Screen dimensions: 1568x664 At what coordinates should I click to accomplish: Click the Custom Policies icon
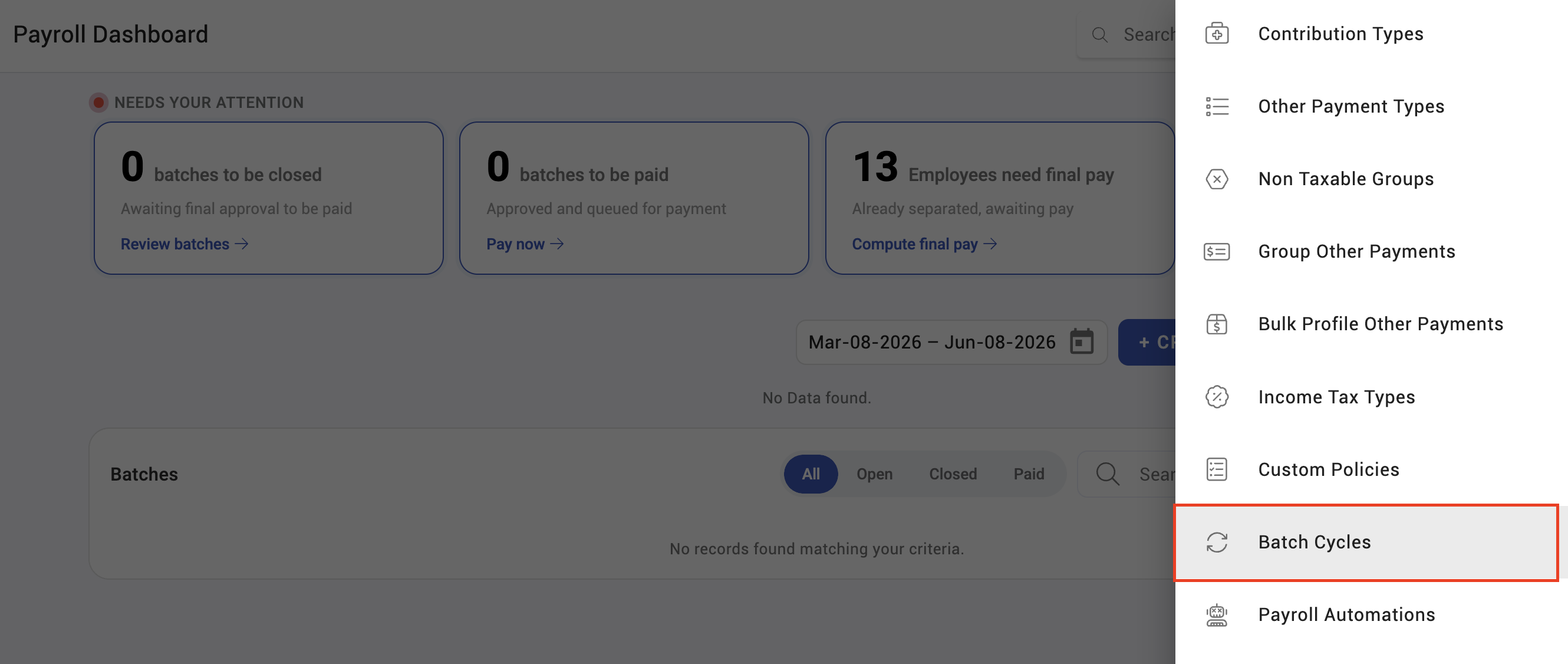pyautogui.click(x=1217, y=469)
